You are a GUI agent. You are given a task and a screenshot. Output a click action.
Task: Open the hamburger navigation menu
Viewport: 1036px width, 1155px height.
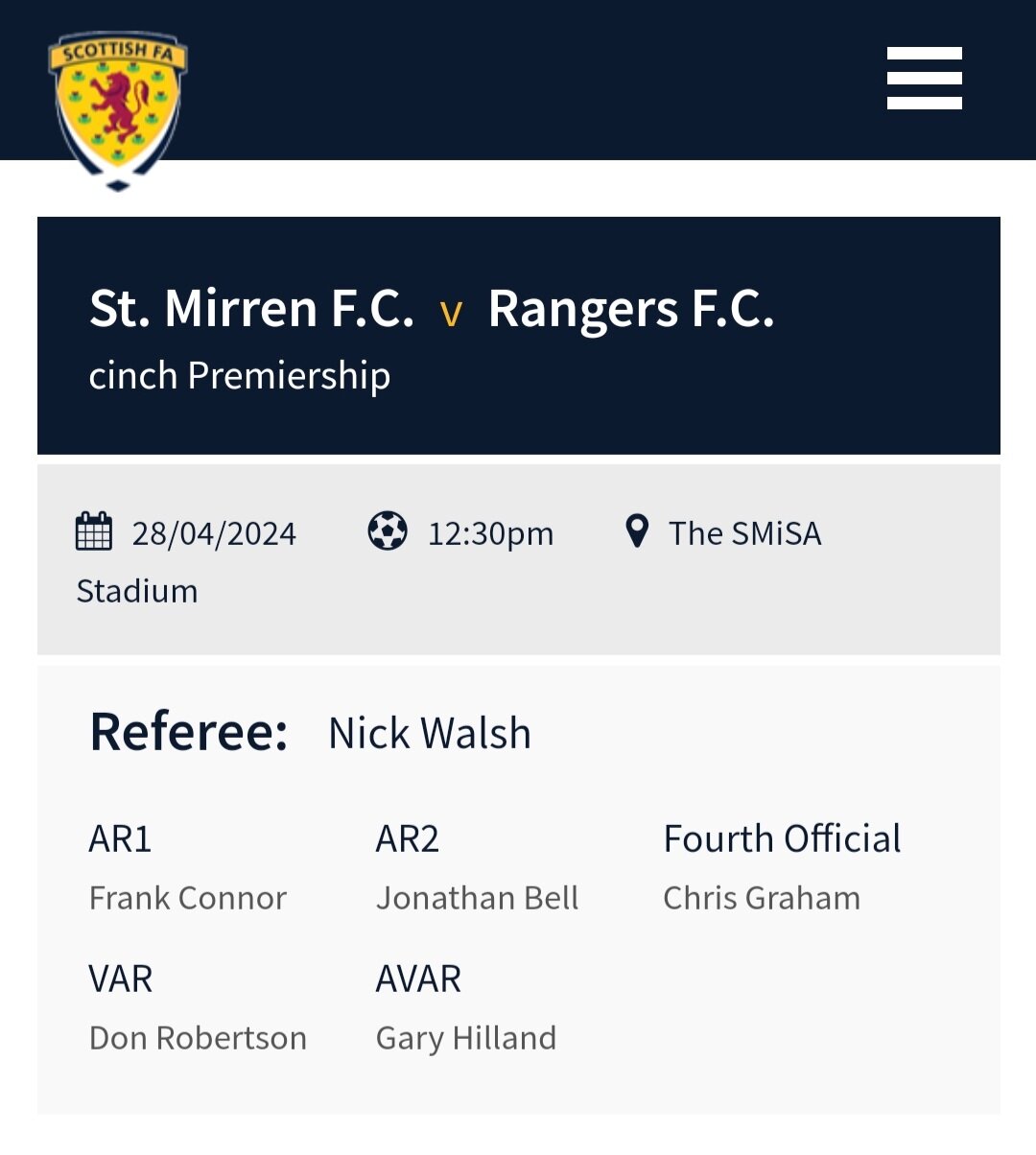[924, 78]
